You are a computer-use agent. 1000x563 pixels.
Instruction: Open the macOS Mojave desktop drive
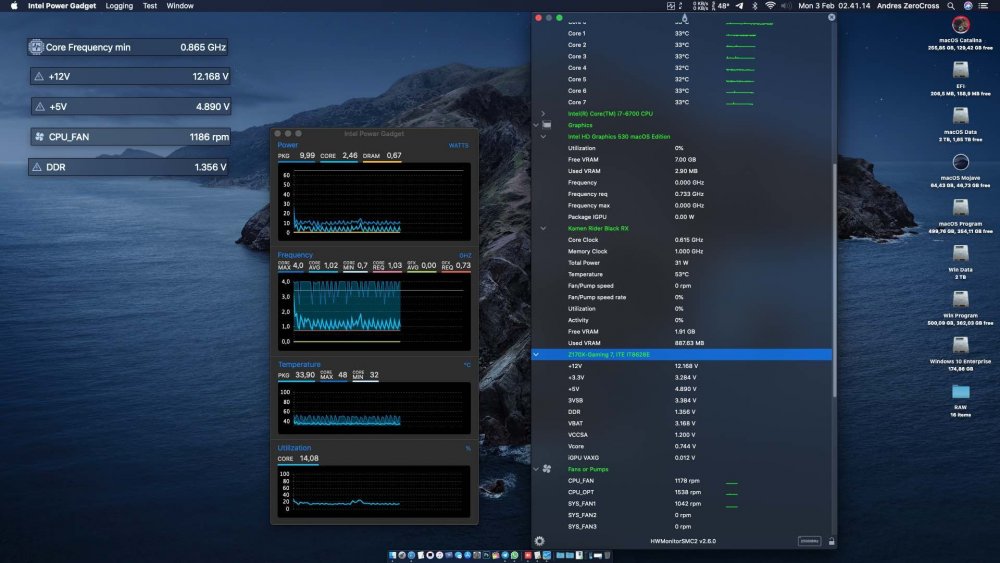pyautogui.click(x=960, y=162)
